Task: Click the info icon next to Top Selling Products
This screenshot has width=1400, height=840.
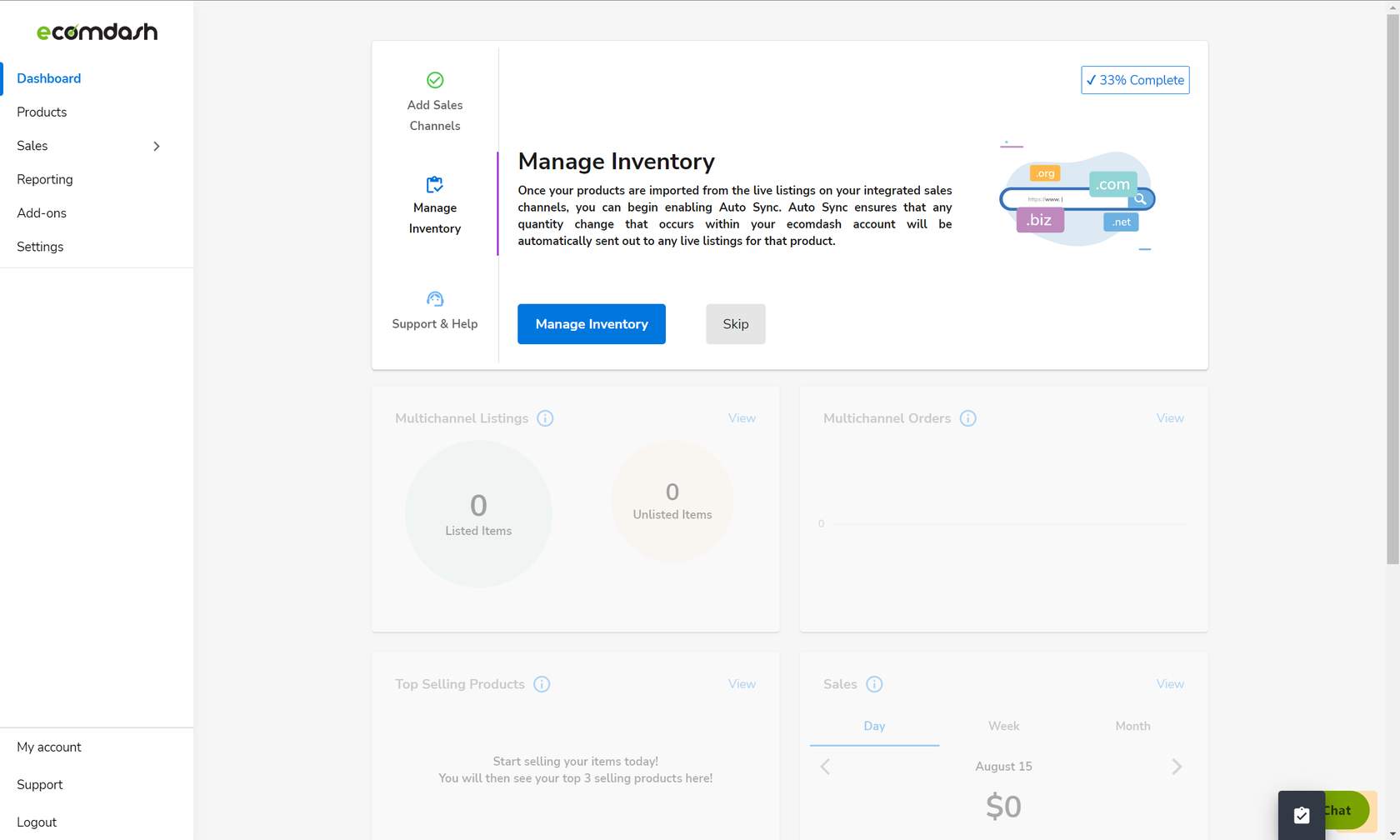Action: pos(542,684)
